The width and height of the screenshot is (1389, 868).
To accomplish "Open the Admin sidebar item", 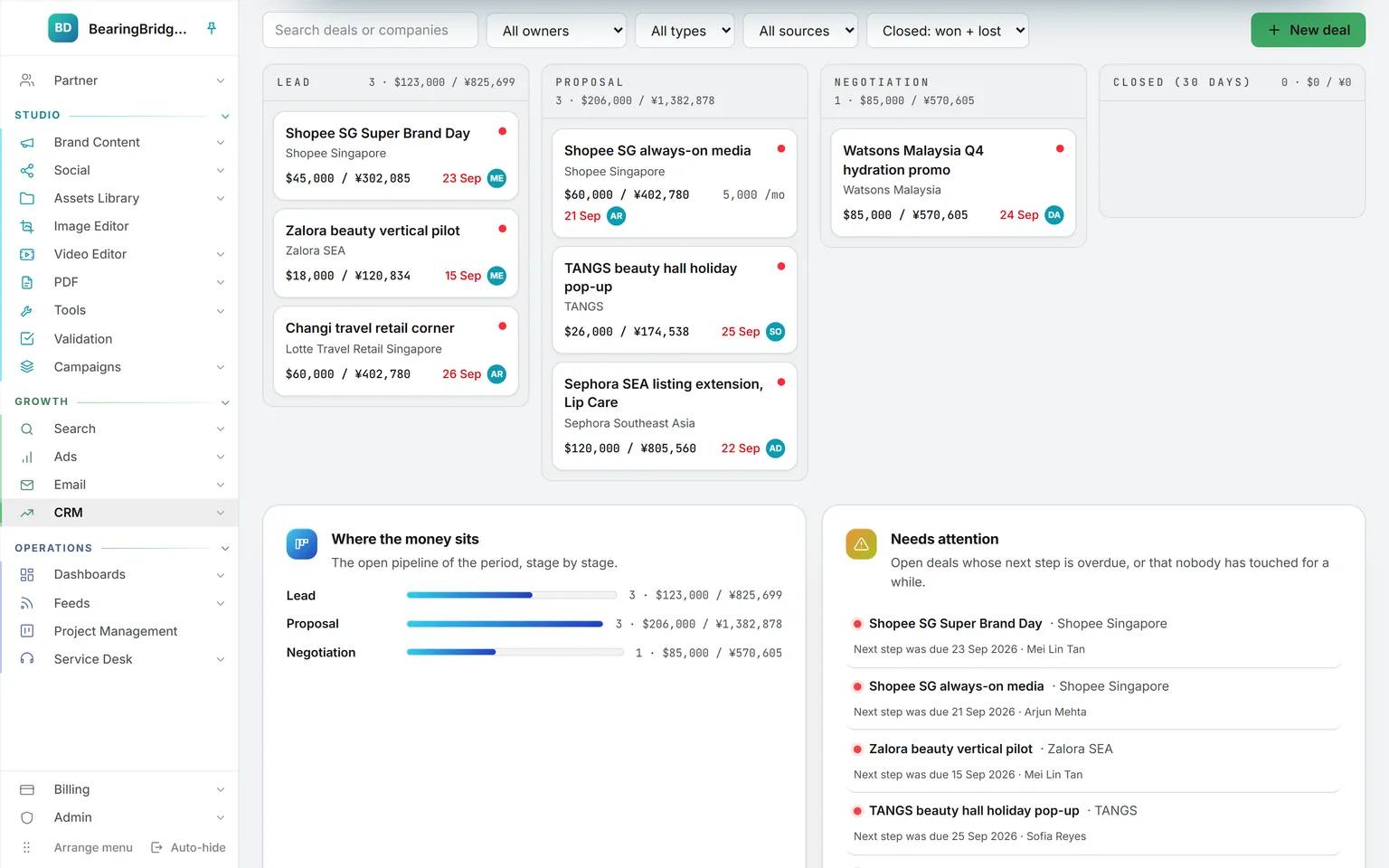I will click(x=119, y=817).
